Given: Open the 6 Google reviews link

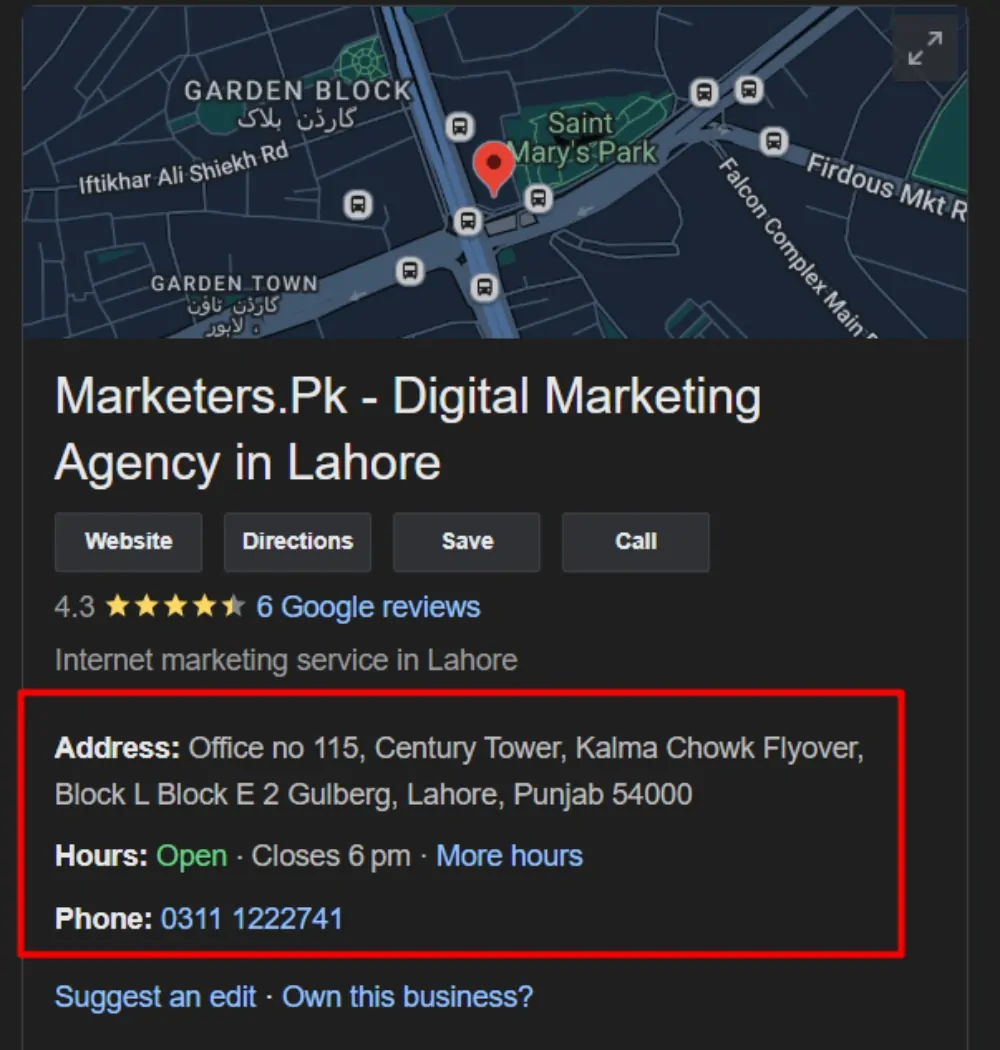Looking at the screenshot, I should [368, 607].
